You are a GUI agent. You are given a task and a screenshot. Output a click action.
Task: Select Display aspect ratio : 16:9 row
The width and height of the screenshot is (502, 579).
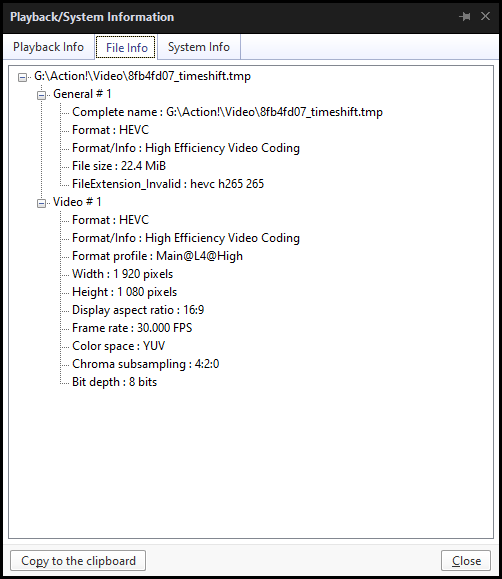(138, 310)
